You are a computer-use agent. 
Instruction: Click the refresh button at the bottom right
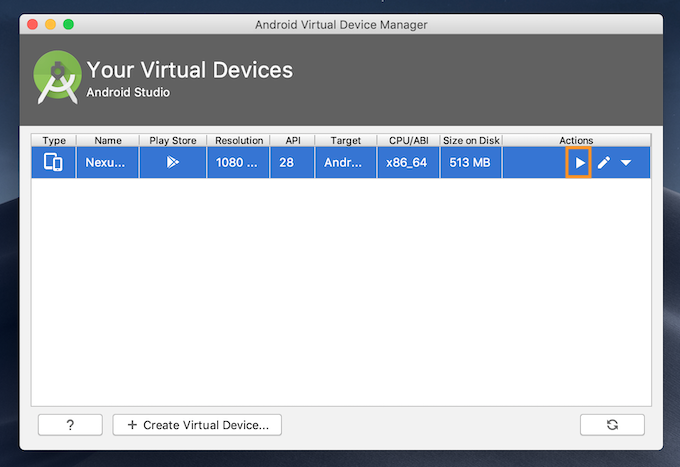pos(612,425)
